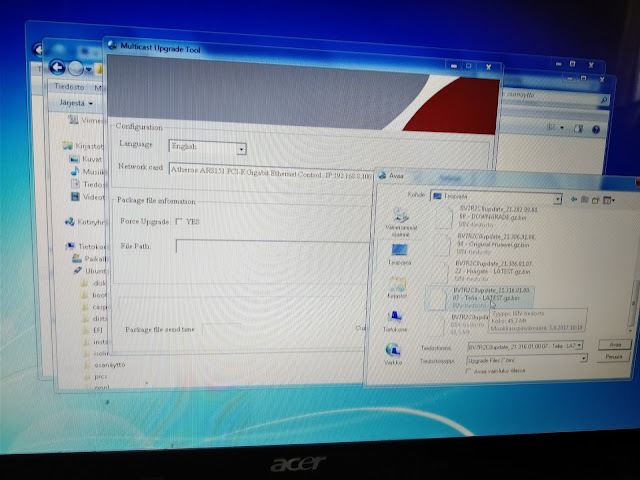This screenshot has width=640, height=480.
Task: Click the blue help icon in Explorer
Action: 596,130
